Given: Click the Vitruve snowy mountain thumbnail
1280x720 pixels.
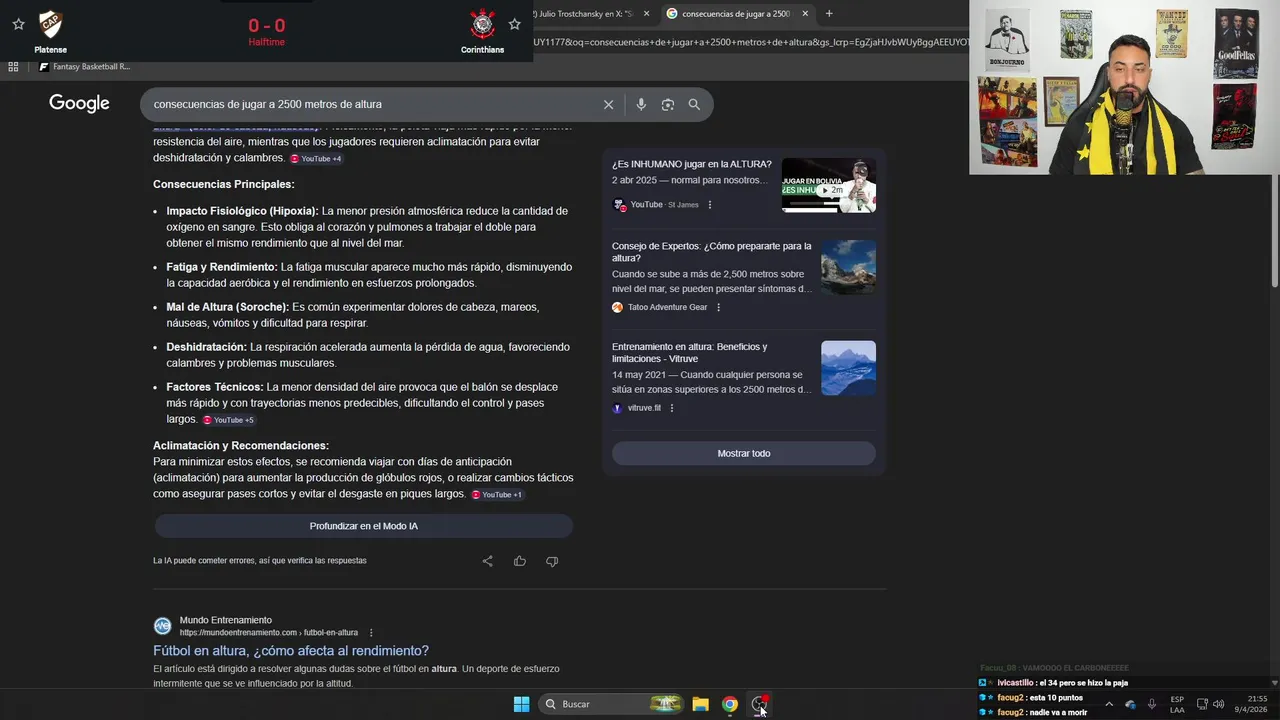Looking at the screenshot, I should click(848, 368).
